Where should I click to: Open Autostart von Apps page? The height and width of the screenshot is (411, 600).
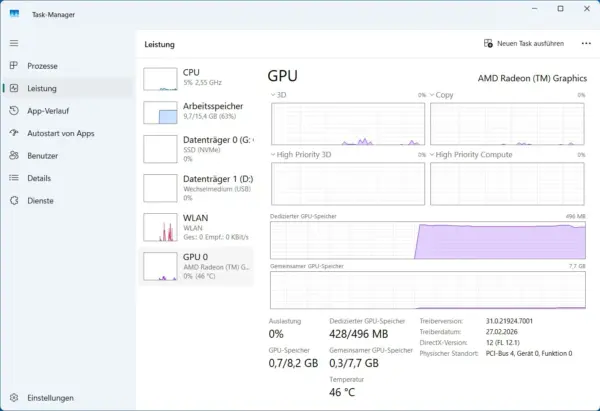tap(68, 133)
